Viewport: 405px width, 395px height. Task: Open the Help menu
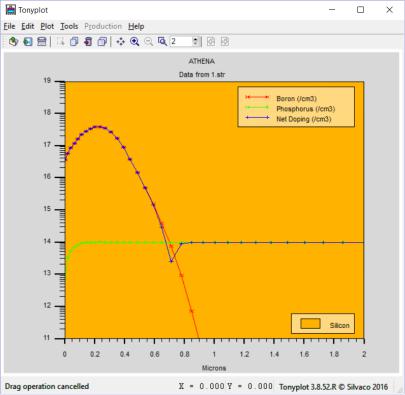point(136,26)
